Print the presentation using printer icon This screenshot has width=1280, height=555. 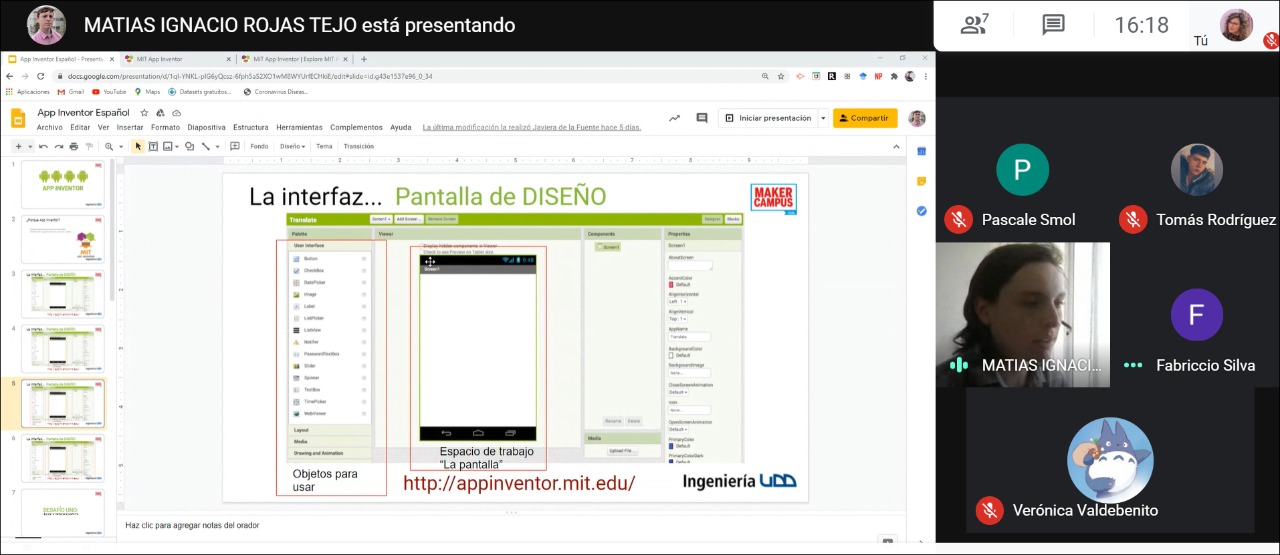coord(74,146)
